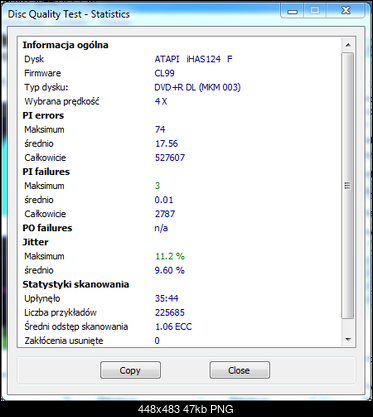Select sample count '225685'
The height and width of the screenshot is (417, 373).
coord(170,312)
